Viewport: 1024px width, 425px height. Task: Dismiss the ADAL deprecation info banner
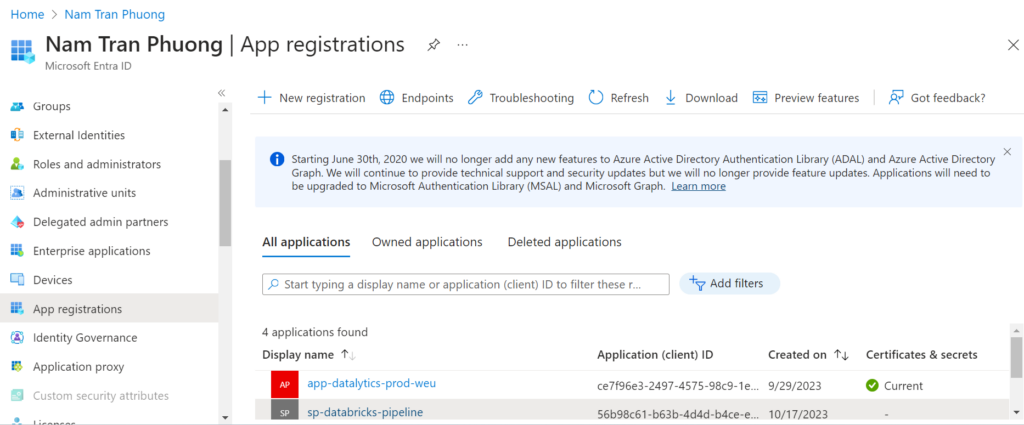click(x=1007, y=152)
